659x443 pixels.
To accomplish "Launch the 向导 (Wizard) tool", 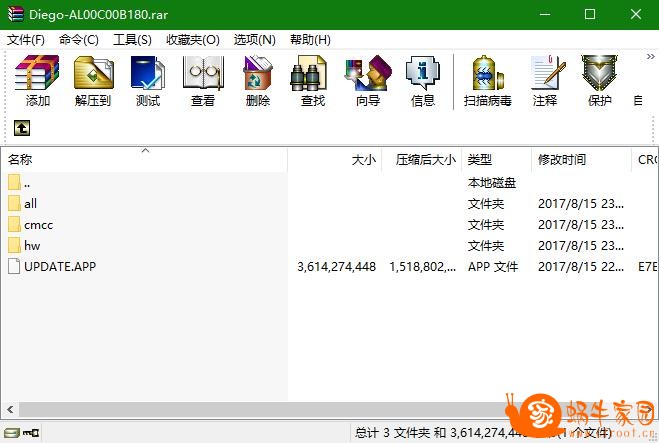I will (368, 81).
